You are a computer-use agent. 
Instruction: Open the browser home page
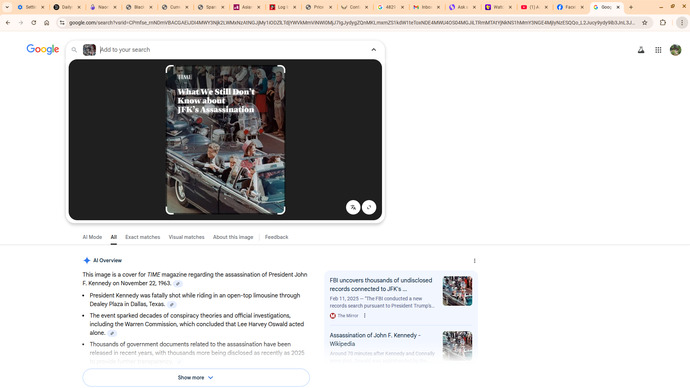pyautogui.click(x=47, y=22)
